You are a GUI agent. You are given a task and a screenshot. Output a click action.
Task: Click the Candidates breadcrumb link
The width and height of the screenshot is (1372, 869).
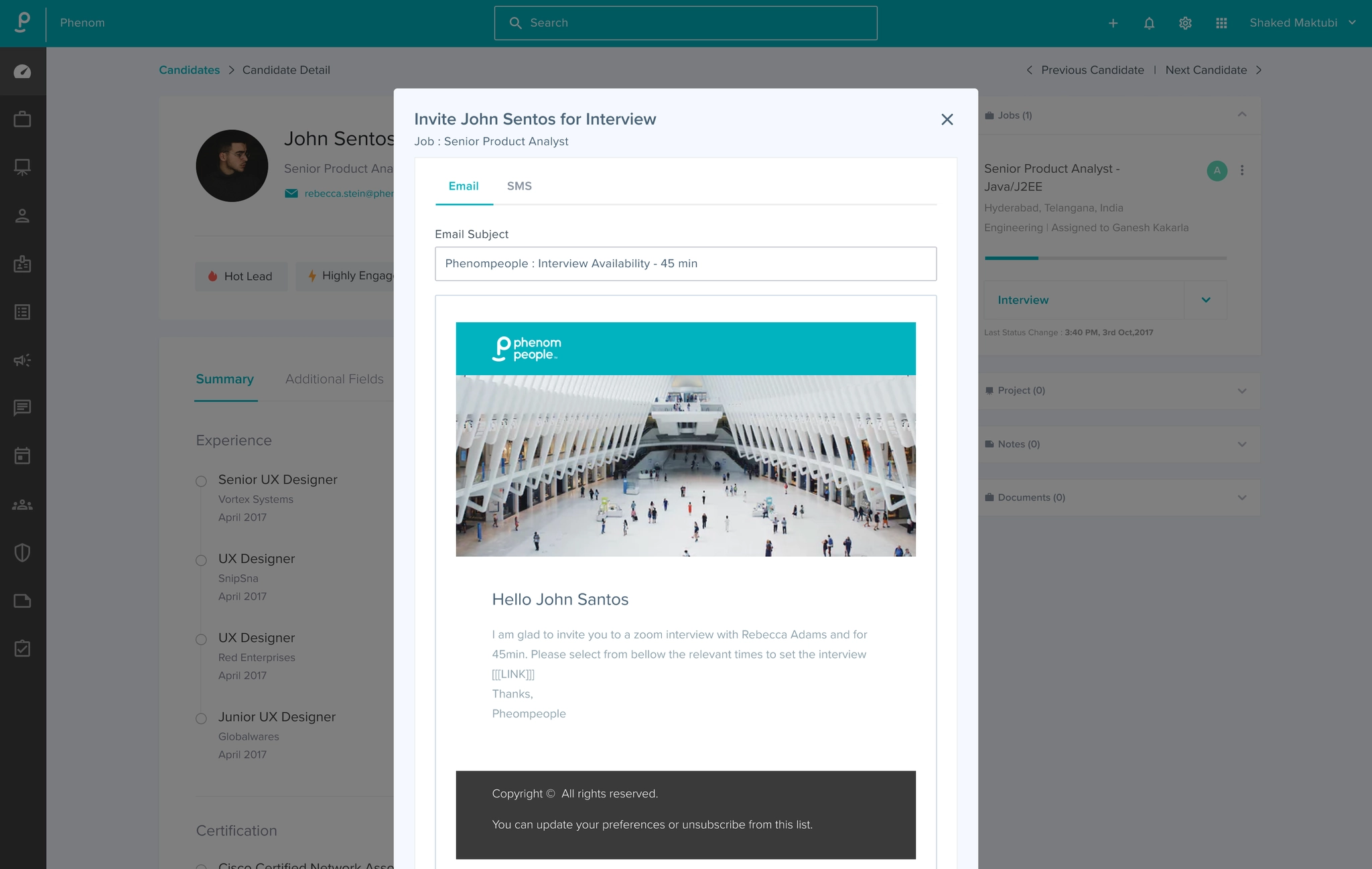[190, 70]
